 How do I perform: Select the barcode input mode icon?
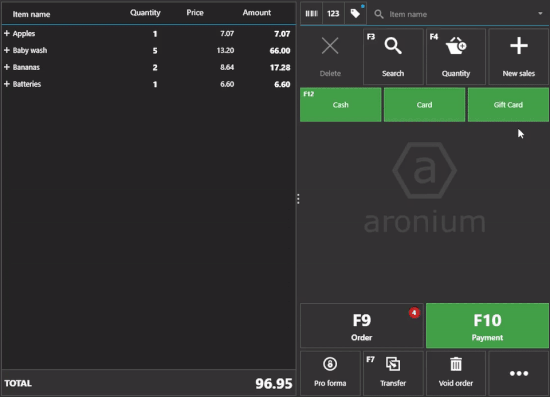pyautogui.click(x=311, y=14)
